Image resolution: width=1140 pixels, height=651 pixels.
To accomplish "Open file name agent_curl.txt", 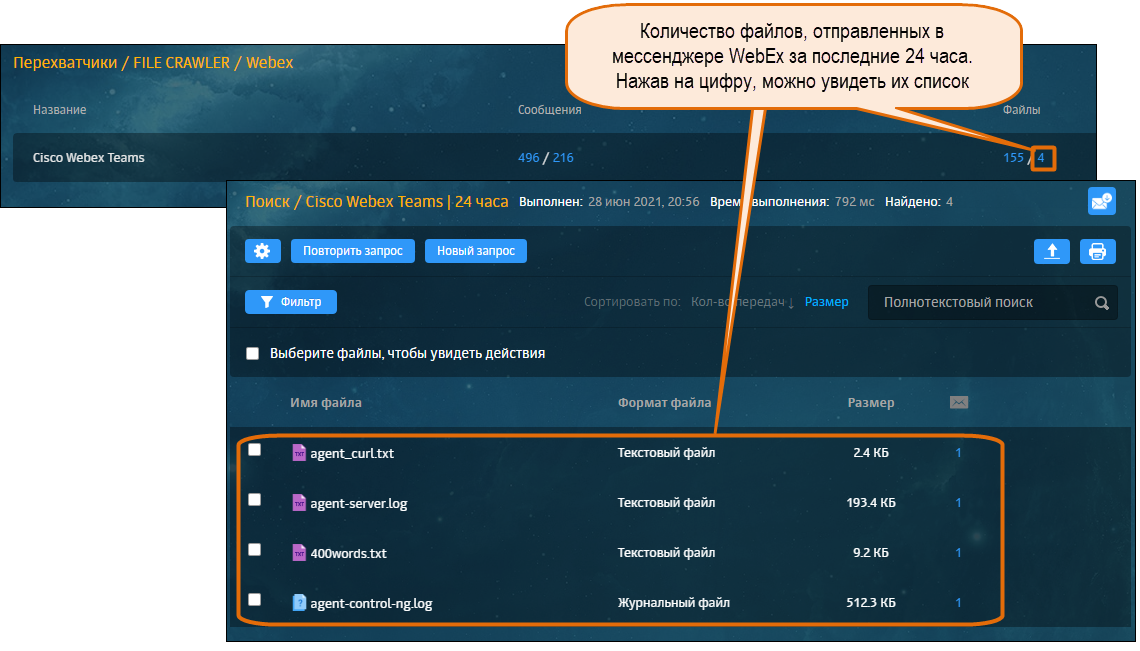I will pyautogui.click(x=352, y=453).
